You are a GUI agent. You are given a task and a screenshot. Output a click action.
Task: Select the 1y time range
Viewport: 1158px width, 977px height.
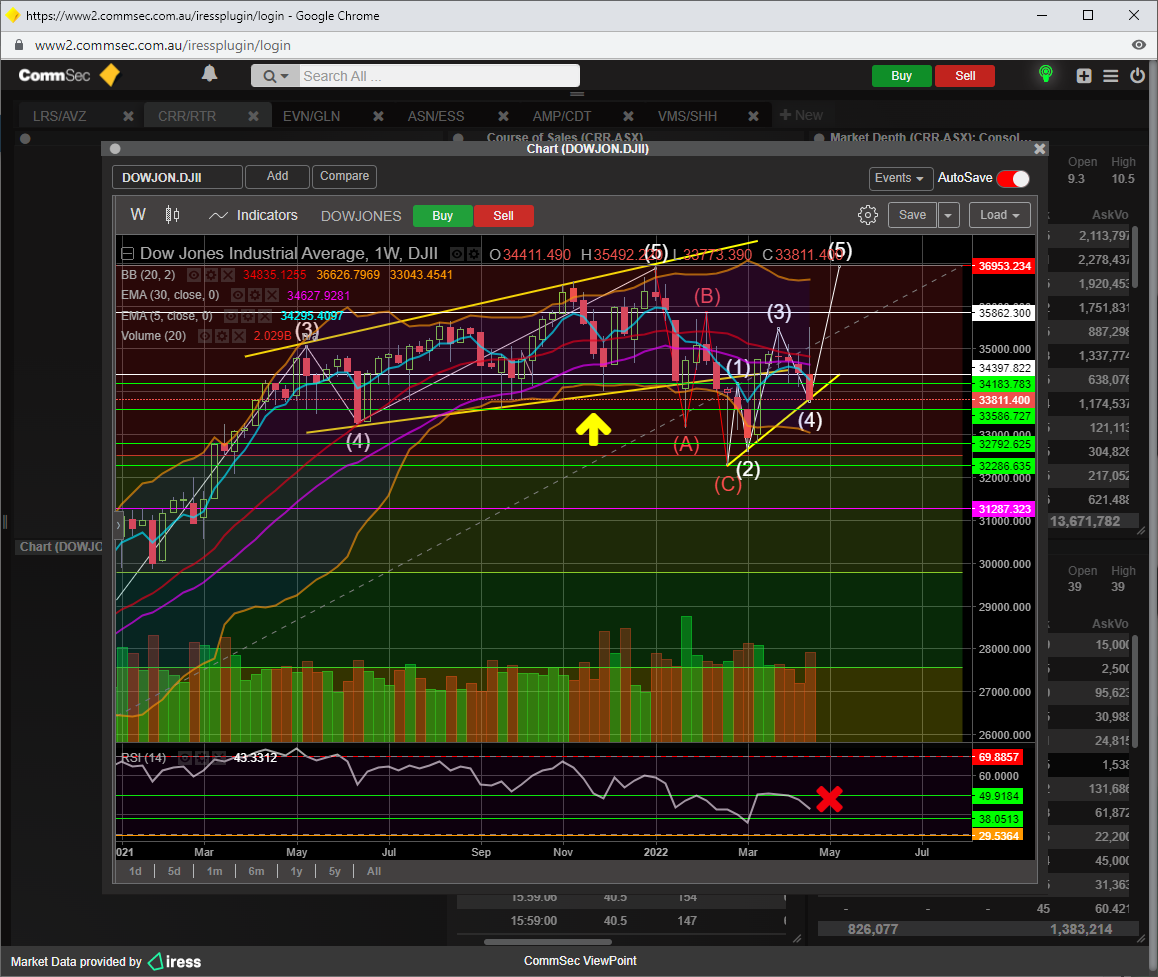(296, 871)
